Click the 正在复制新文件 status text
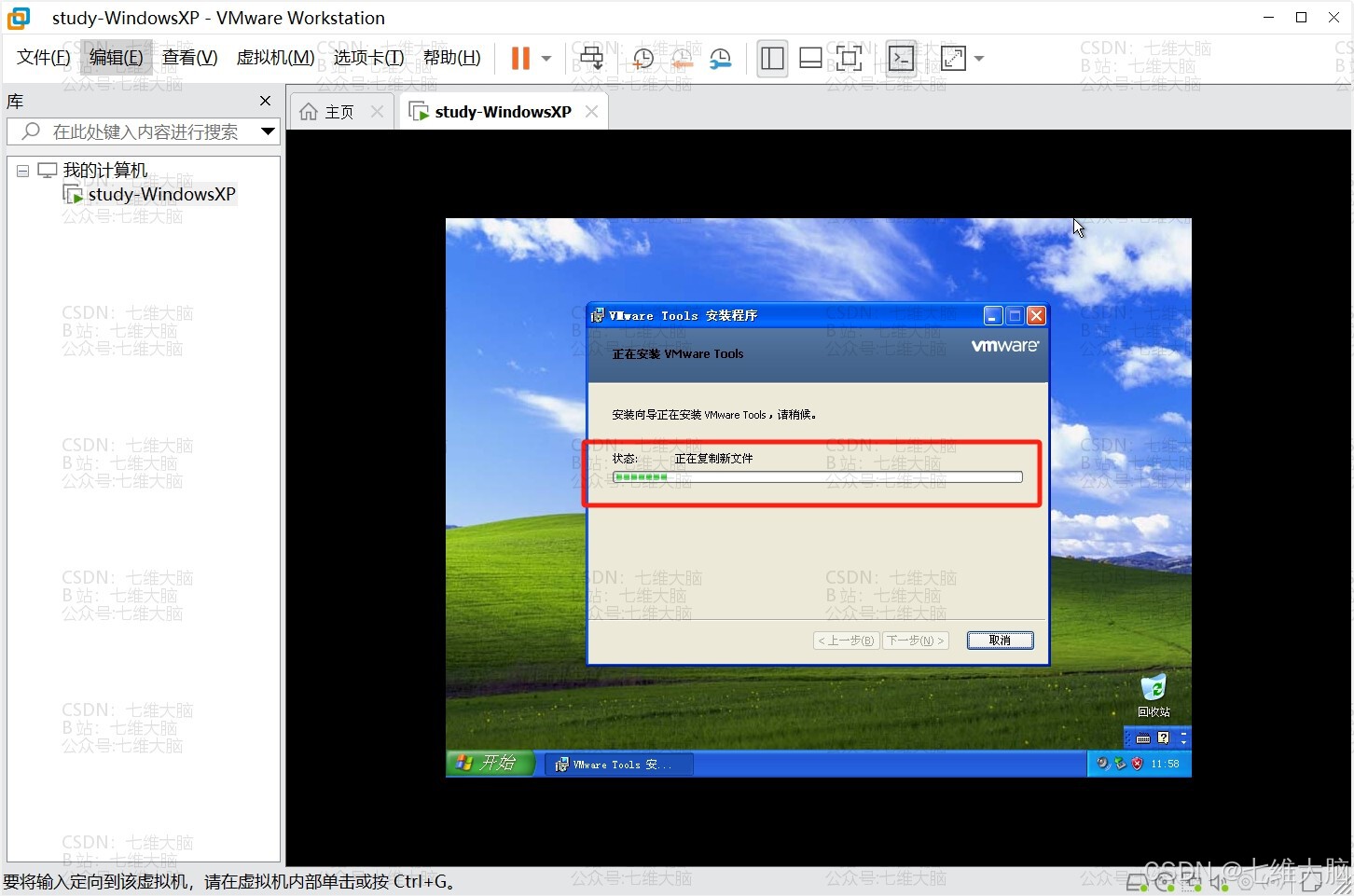 [x=713, y=459]
